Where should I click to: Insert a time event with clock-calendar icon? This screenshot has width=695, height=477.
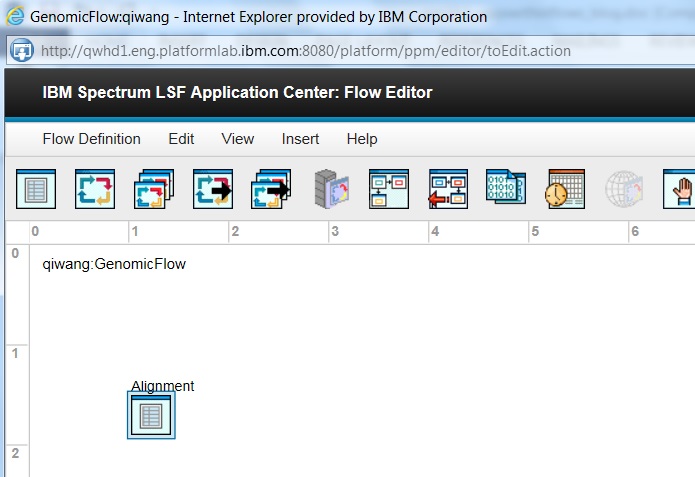pos(565,189)
